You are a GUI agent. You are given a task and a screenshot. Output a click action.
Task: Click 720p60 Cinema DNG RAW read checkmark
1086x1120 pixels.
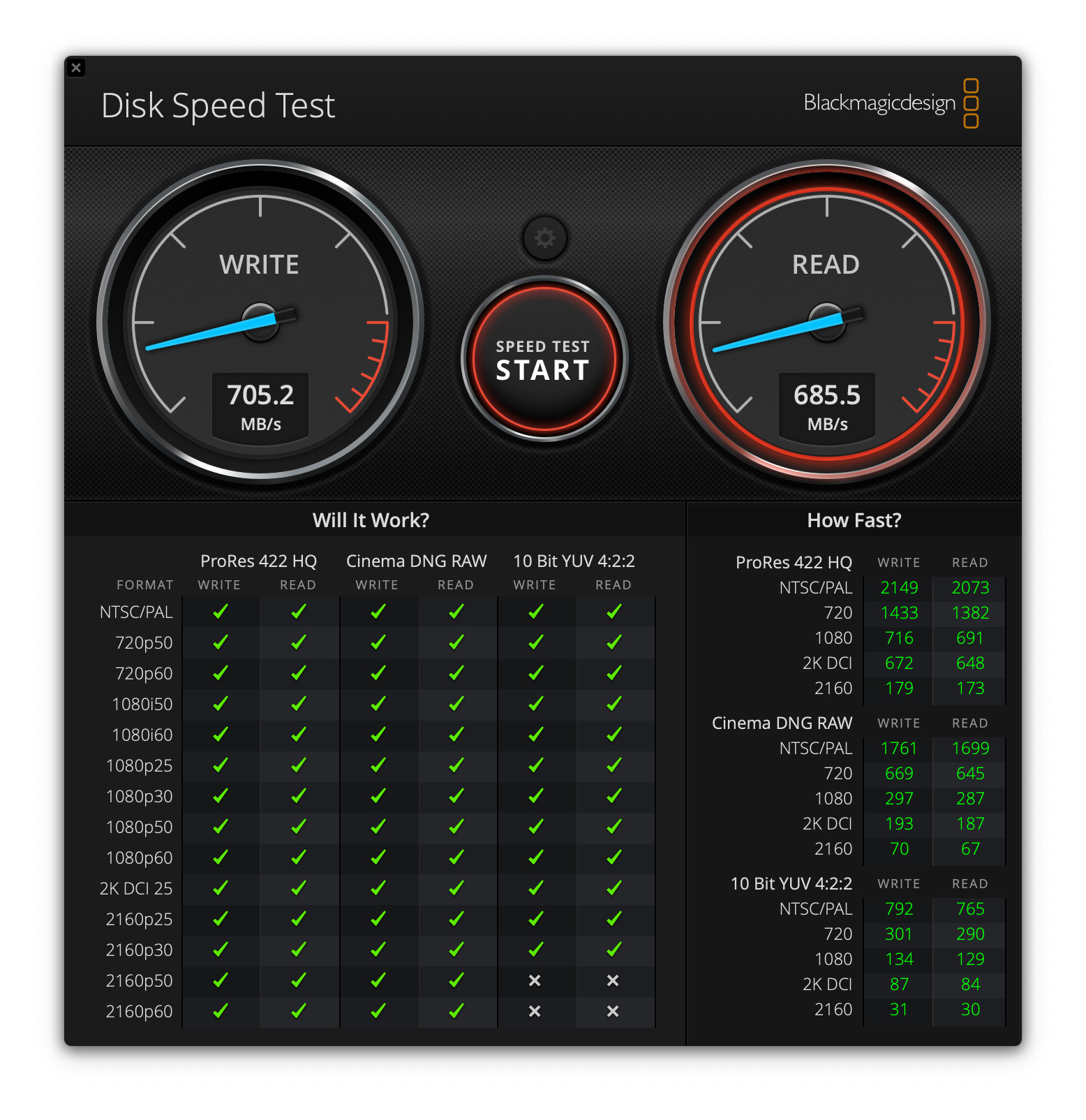[x=456, y=673]
